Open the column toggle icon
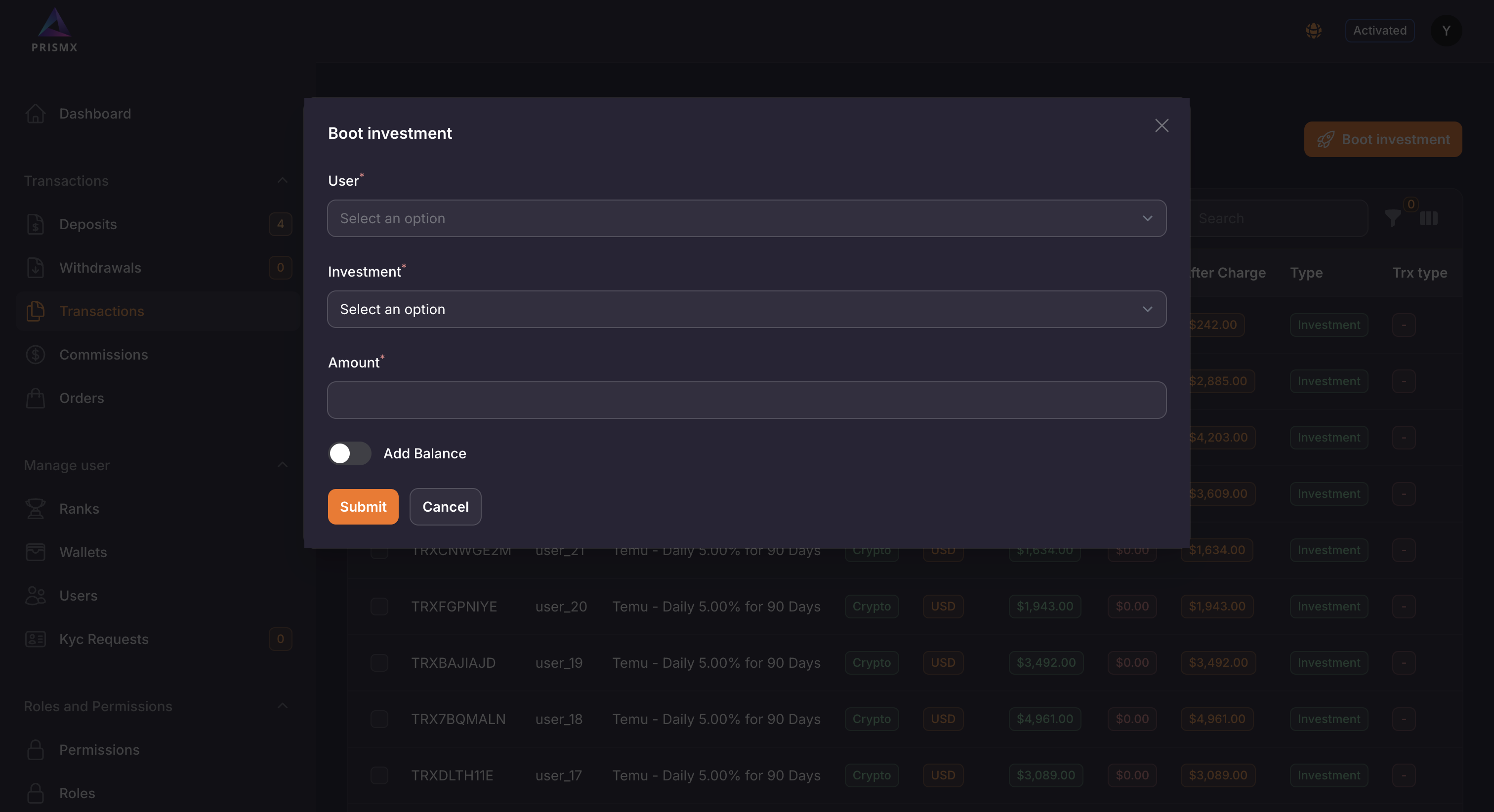Image resolution: width=1494 pixels, height=812 pixels. tap(1428, 219)
